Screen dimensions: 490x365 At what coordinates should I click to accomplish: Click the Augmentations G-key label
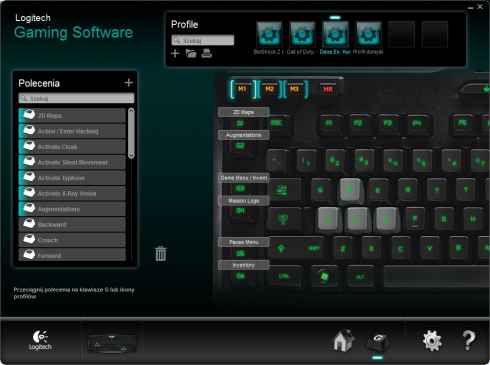point(244,135)
